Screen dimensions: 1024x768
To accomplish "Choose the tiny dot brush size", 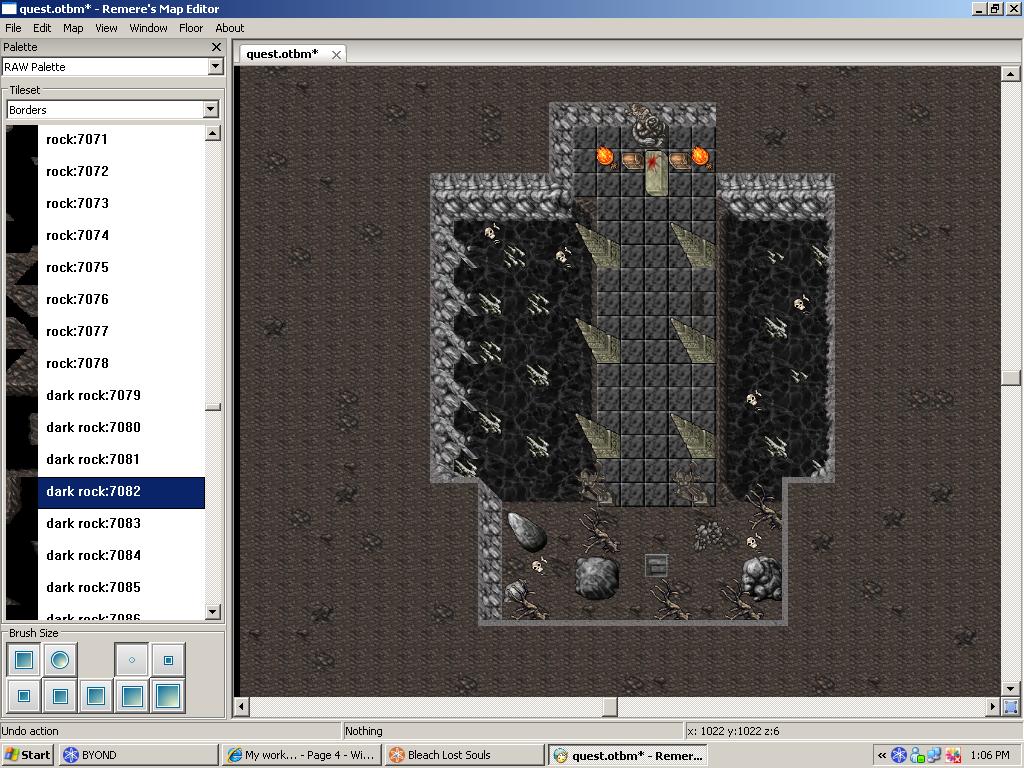I will tap(132, 660).
